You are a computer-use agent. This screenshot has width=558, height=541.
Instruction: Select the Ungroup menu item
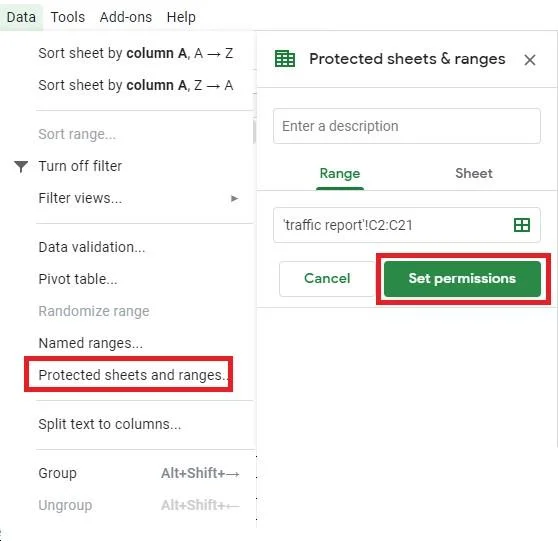[65, 505]
